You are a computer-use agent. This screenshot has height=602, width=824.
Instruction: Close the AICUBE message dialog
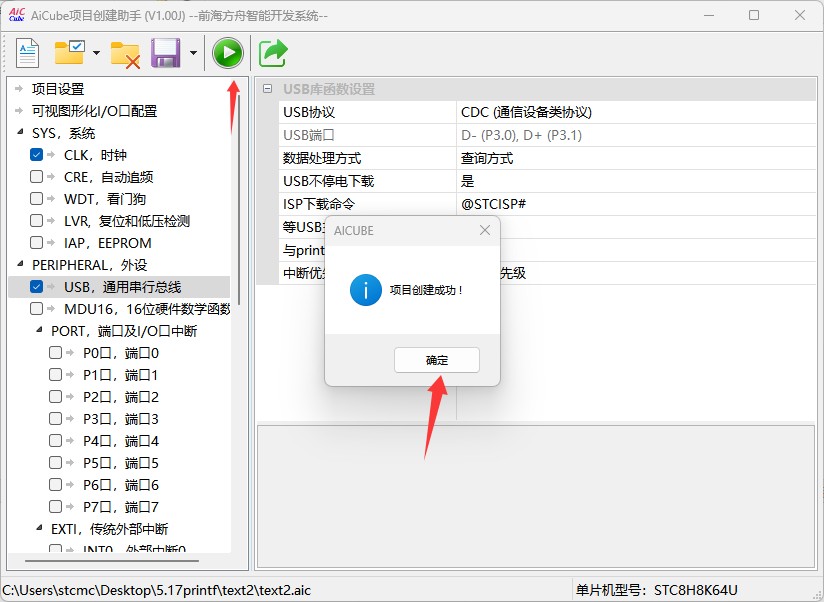coord(485,230)
